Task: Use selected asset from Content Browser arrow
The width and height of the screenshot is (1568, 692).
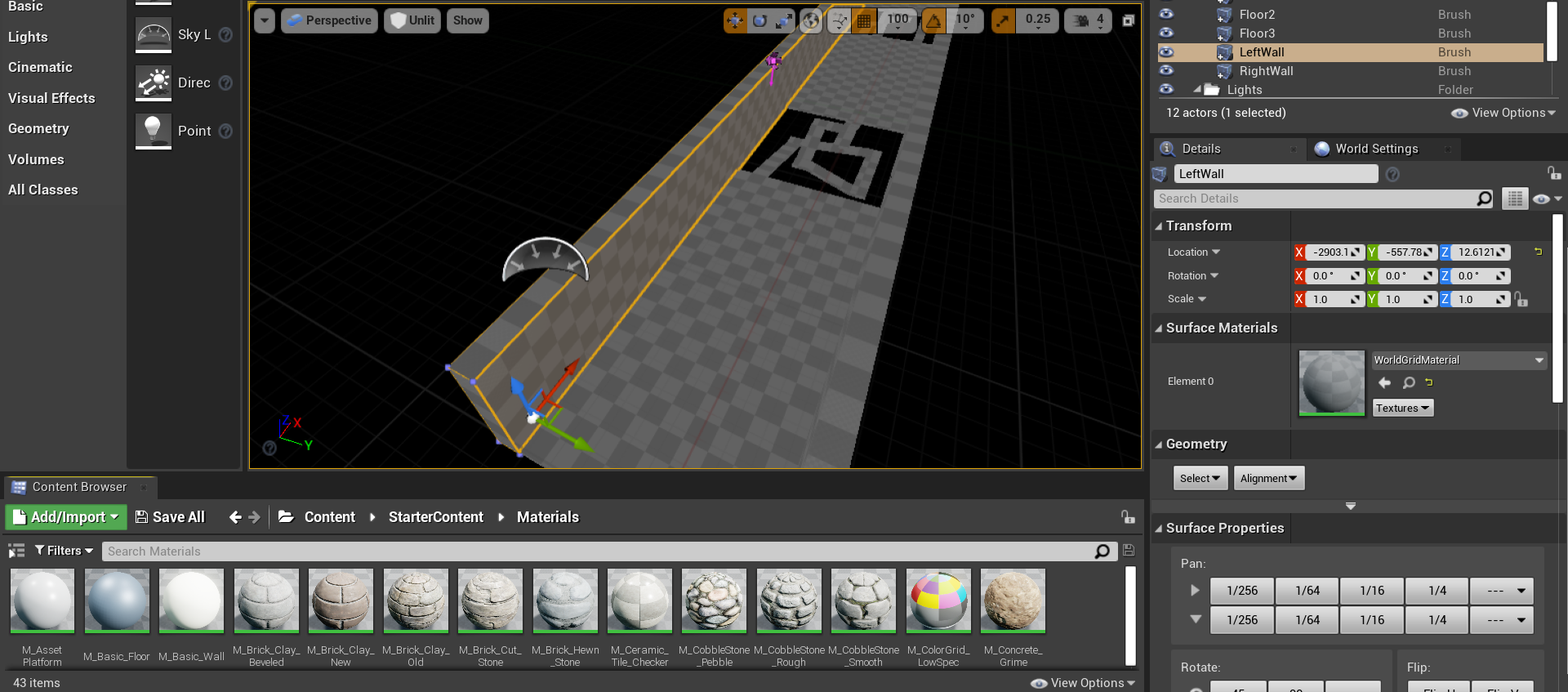Action: point(1384,382)
